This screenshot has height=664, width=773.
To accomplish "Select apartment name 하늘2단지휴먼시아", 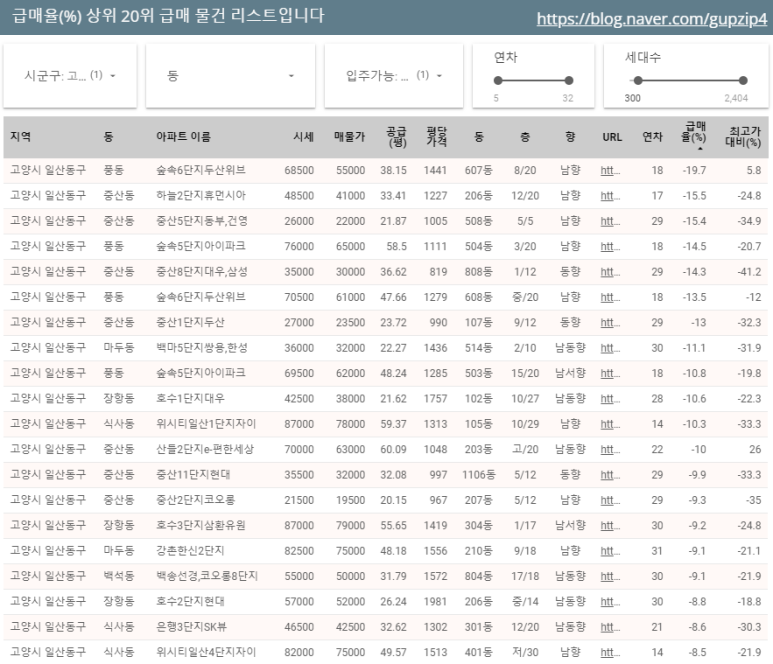I will pyautogui.click(x=201, y=195).
